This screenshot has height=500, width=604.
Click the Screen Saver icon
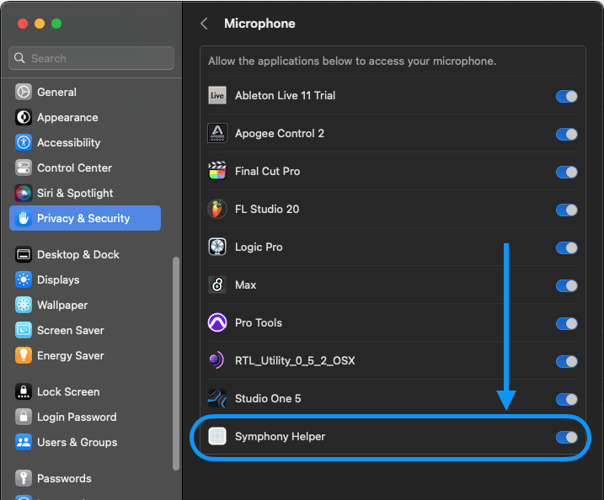click(x=23, y=330)
